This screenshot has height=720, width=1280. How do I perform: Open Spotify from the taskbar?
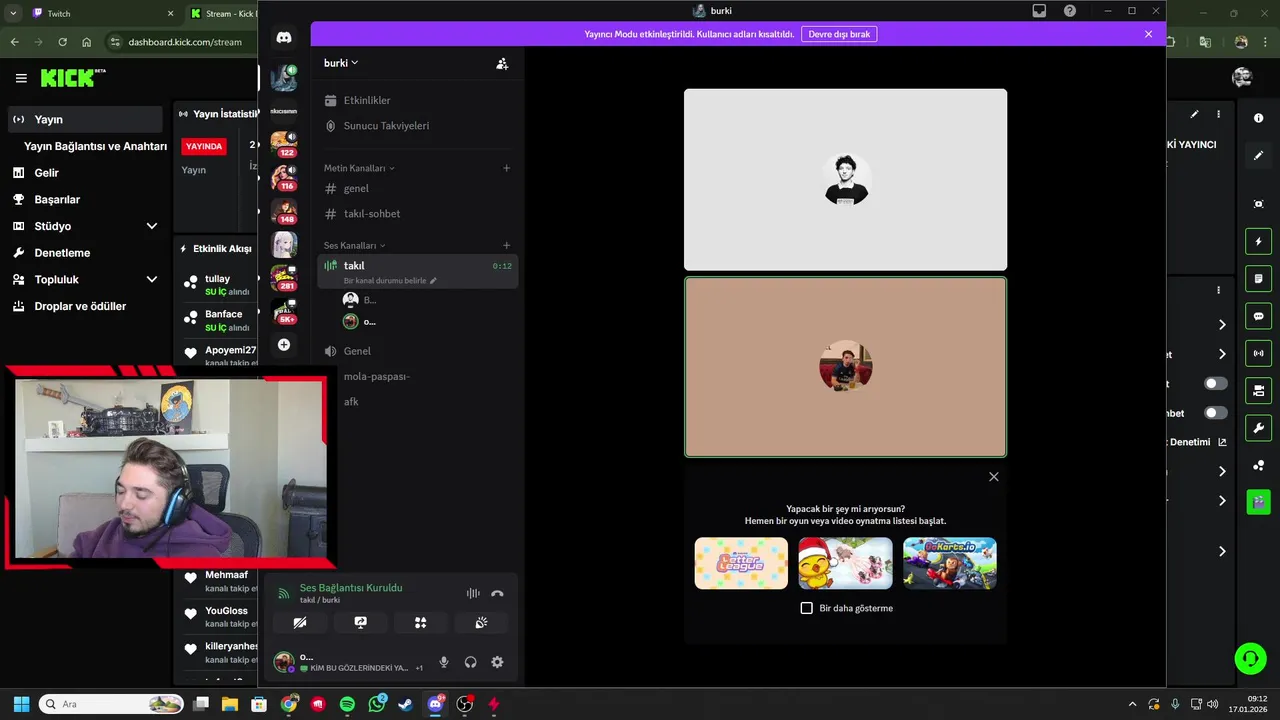347,704
